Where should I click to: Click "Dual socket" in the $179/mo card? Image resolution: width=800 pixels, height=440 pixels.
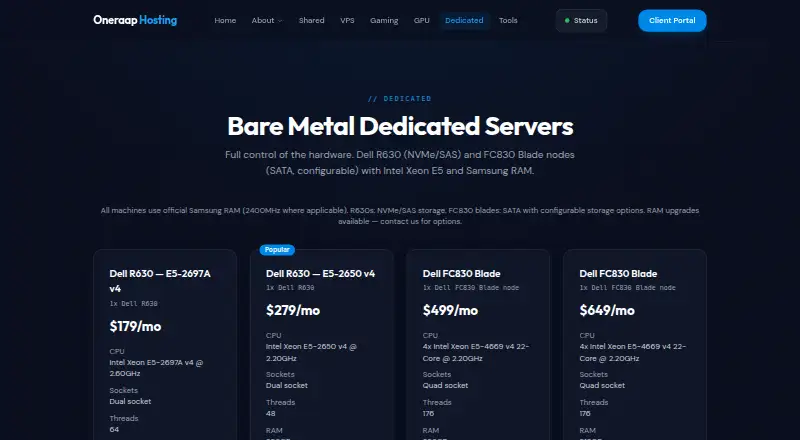click(x=130, y=401)
